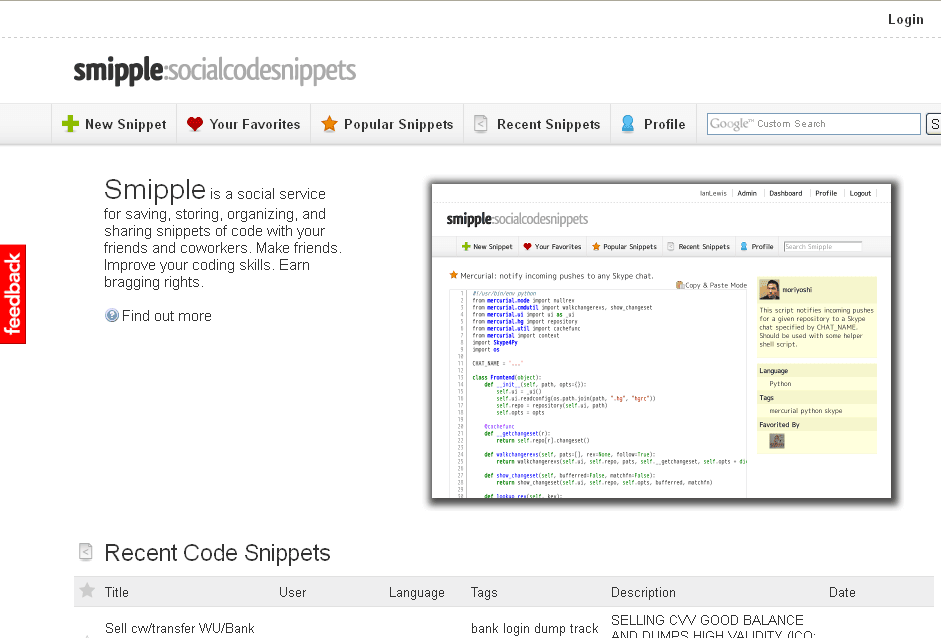Click the search submit button beside search field

[933, 124]
